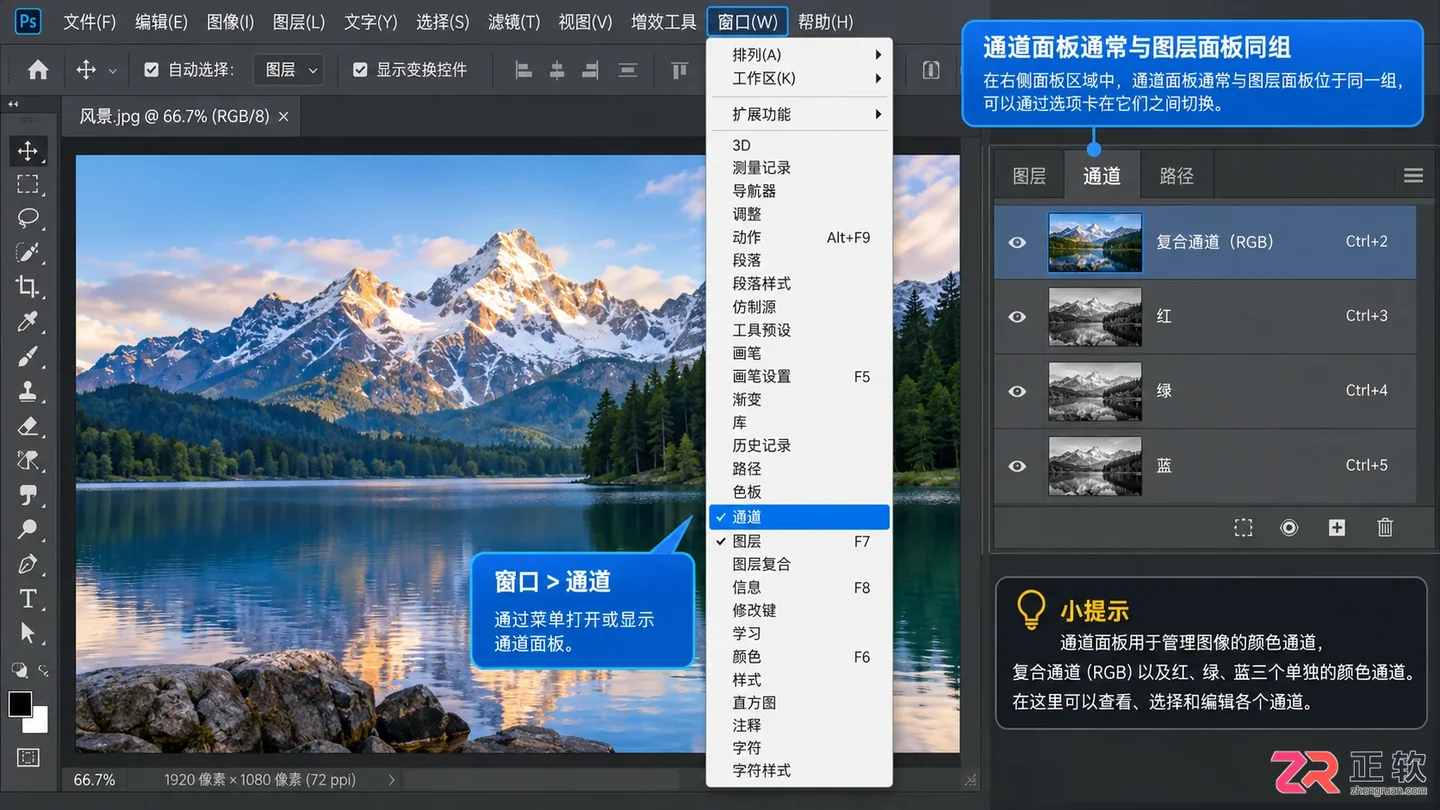This screenshot has width=1440, height=810.
Task: Select the Smudge/healing tool below eraser
Action: (27, 460)
